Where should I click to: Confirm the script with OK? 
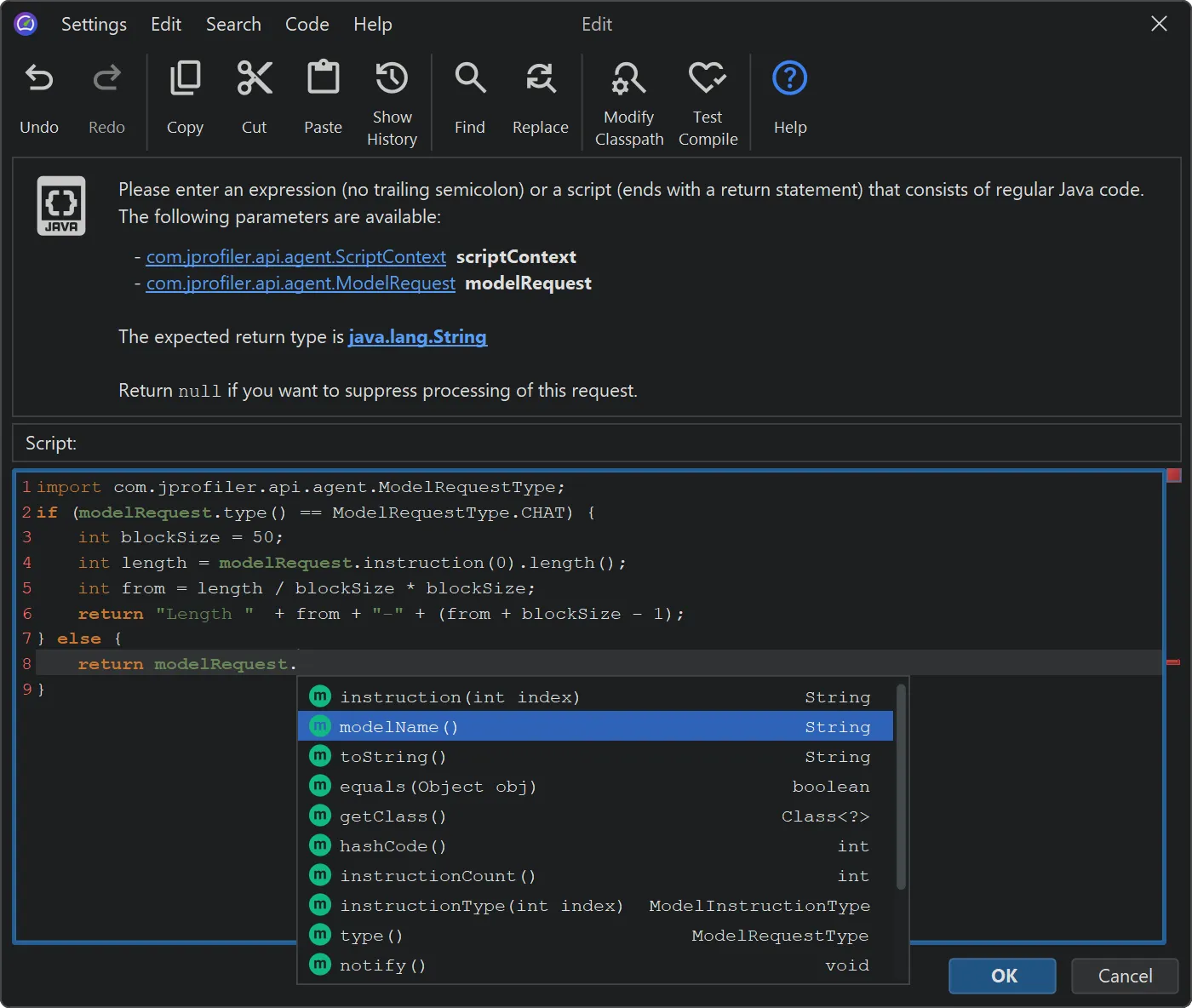(1002, 976)
